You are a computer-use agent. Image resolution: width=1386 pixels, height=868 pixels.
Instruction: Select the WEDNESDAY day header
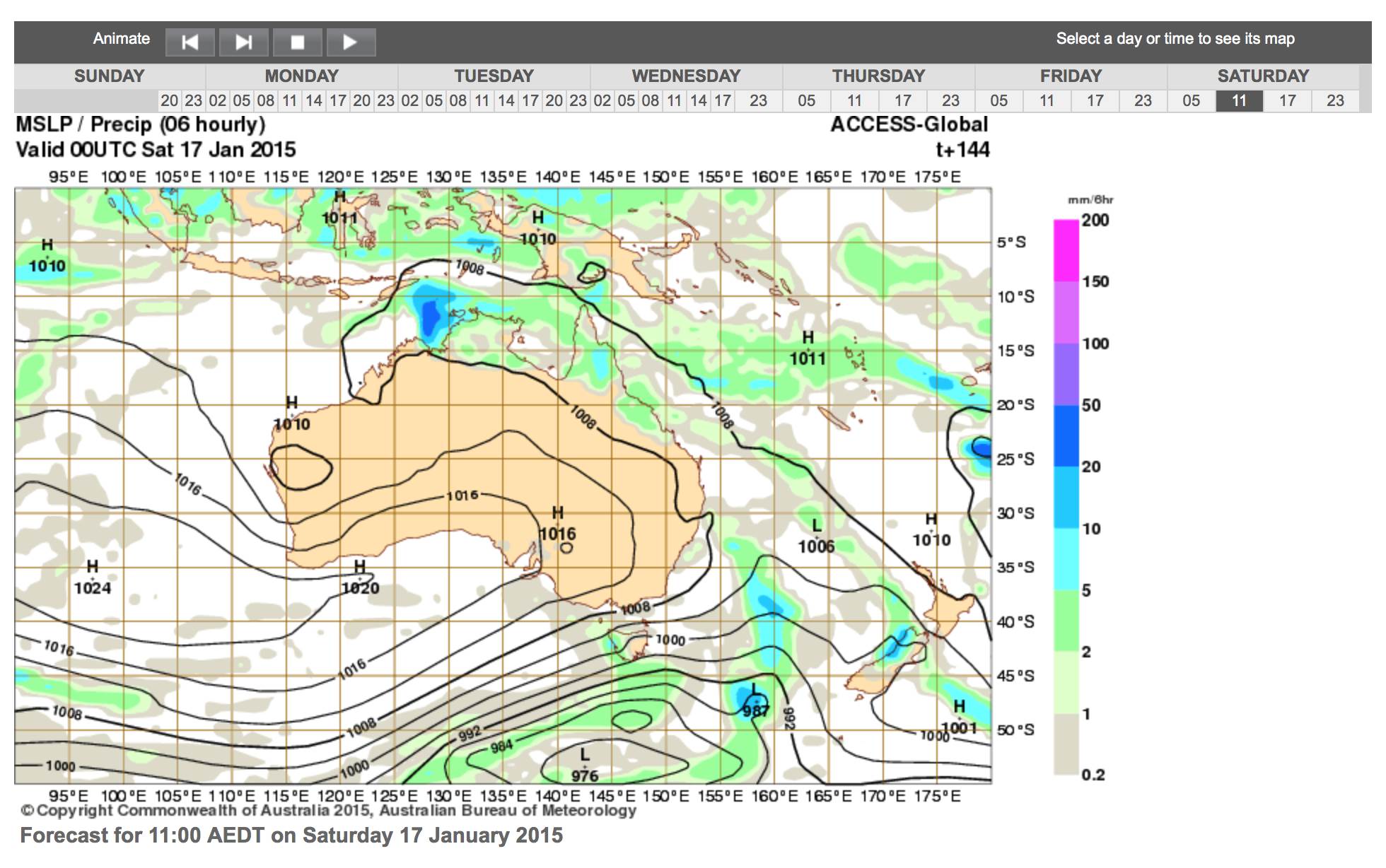point(686,76)
